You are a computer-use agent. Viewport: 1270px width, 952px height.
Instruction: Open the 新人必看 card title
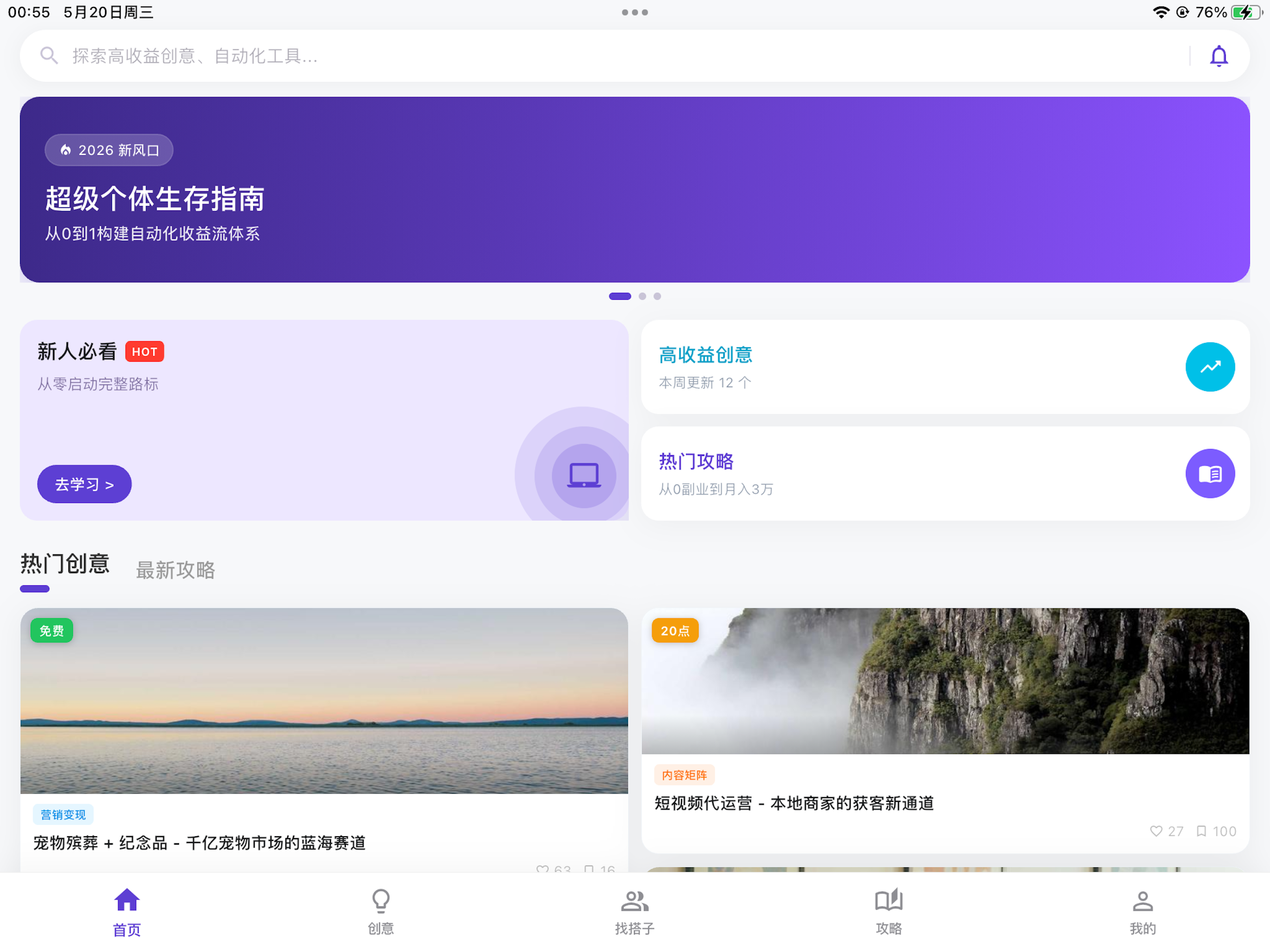pyautogui.click(x=77, y=351)
